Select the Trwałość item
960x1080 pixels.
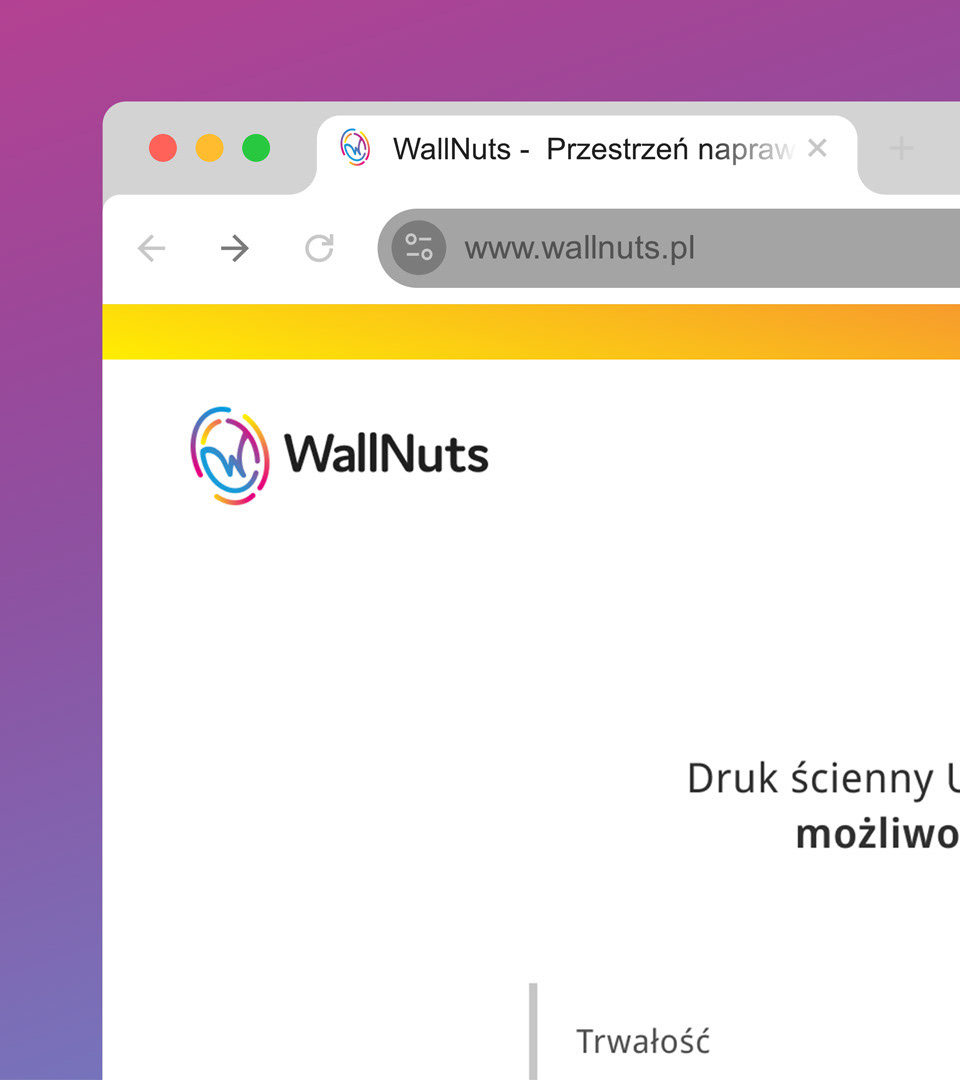coord(643,1041)
